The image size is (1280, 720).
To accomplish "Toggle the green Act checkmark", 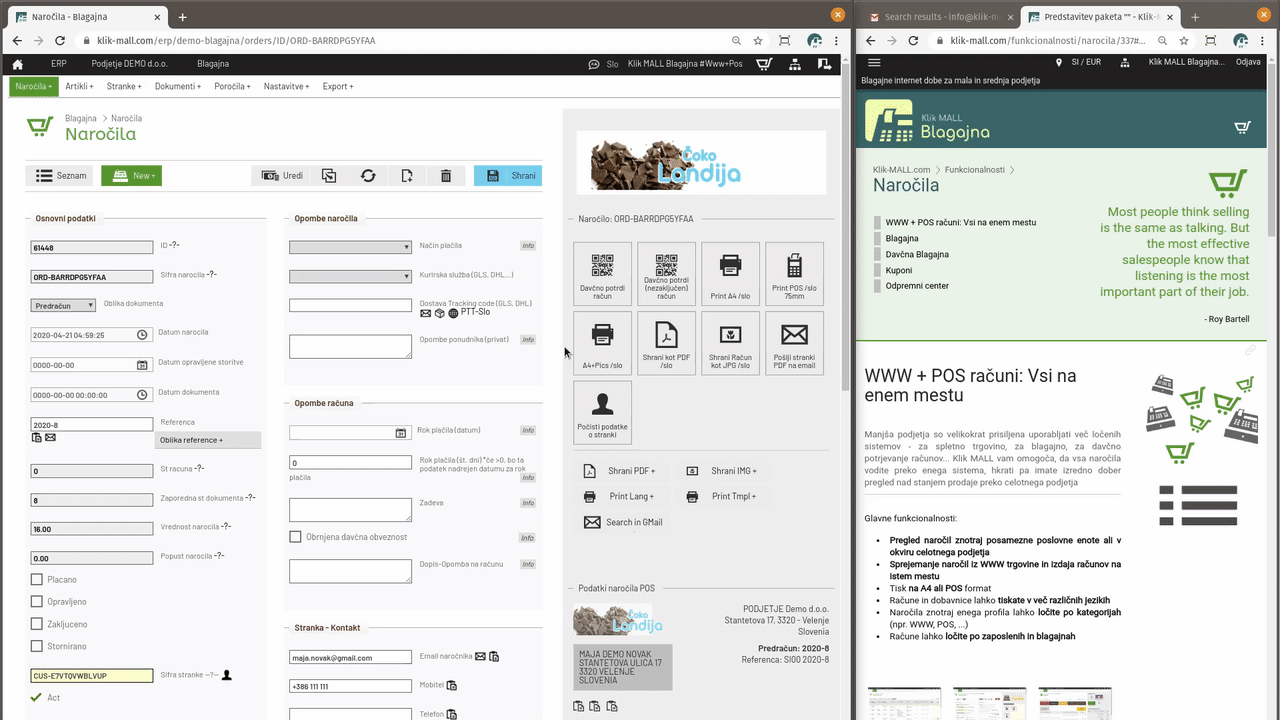I will pos(37,697).
